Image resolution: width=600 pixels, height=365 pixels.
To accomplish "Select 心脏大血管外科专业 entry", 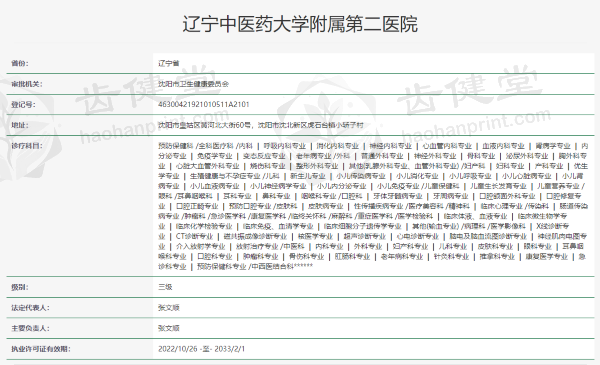I will 207,166.
